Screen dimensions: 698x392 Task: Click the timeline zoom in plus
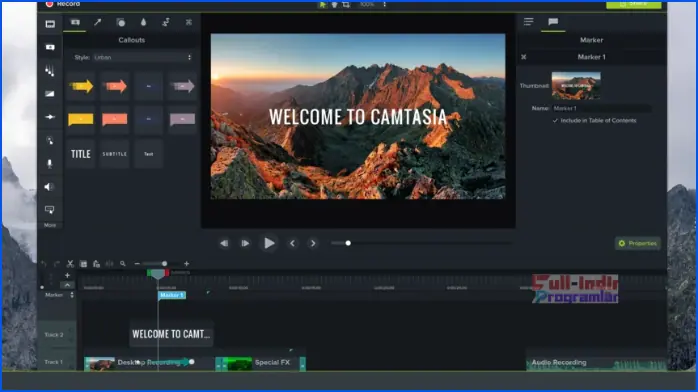point(187,264)
